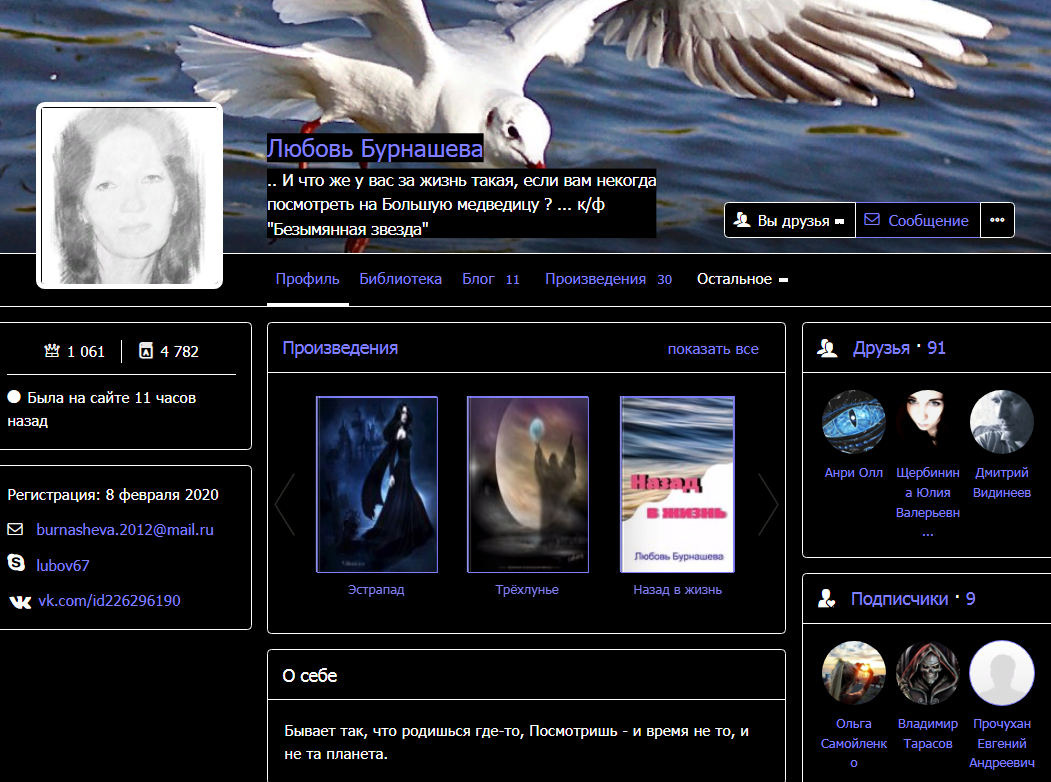Switch to the 'Библиотека' tab
This screenshot has height=782, width=1051.
point(400,279)
